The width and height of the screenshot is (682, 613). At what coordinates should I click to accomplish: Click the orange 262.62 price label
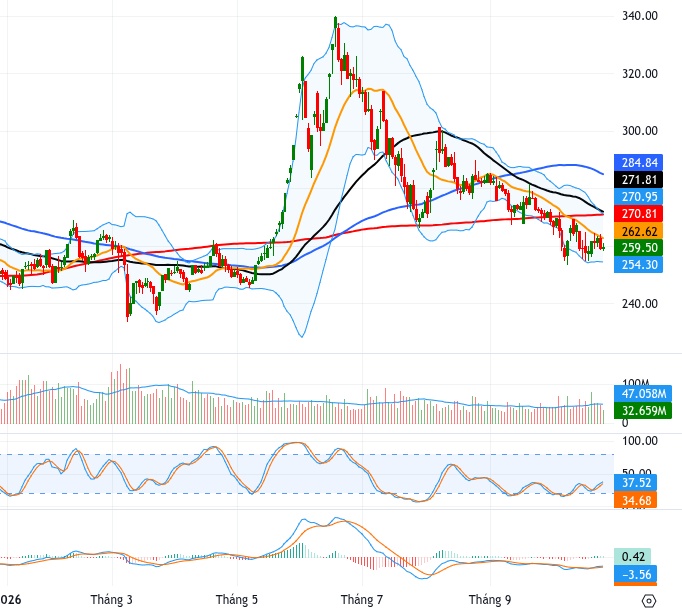639,231
